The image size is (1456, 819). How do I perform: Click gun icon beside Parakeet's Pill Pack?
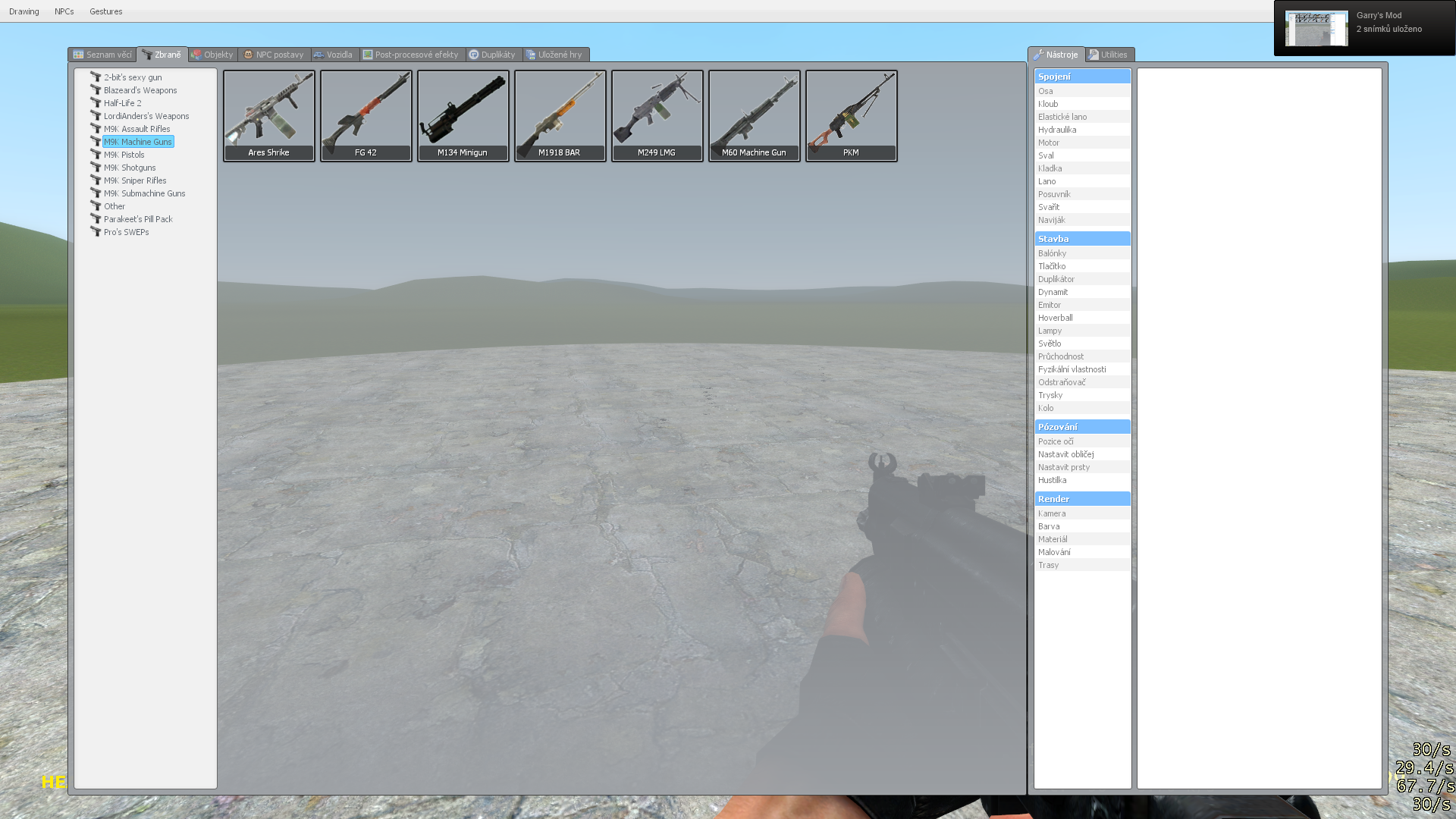(x=96, y=219)
